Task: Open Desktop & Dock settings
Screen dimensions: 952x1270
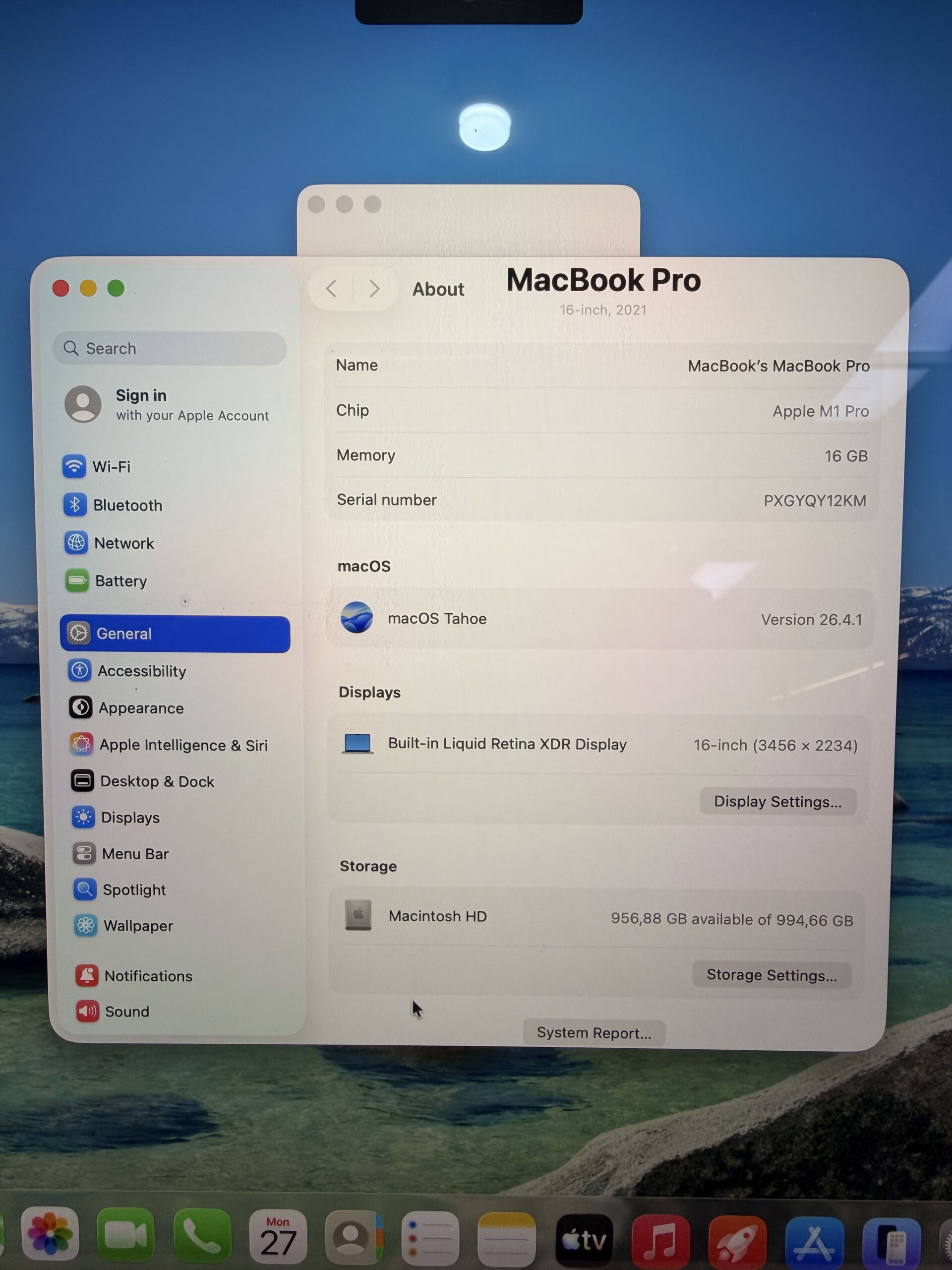Action: [143, 781]
